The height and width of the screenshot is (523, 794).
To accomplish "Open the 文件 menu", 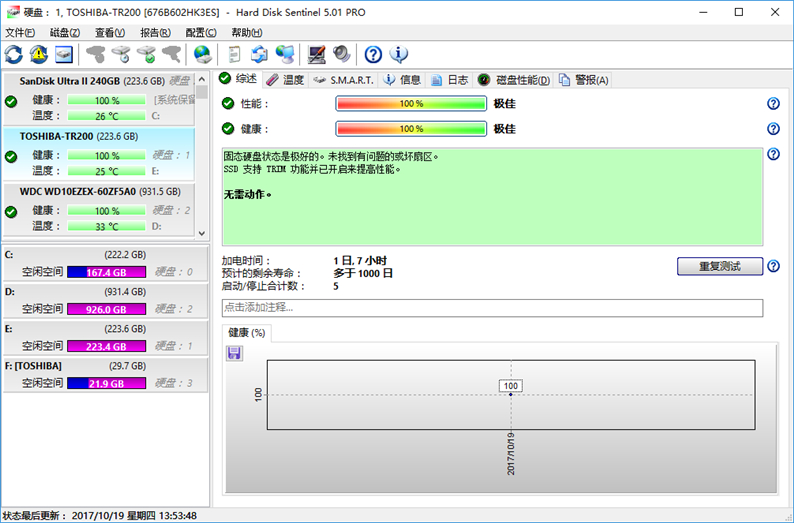I will click(20, 33).
